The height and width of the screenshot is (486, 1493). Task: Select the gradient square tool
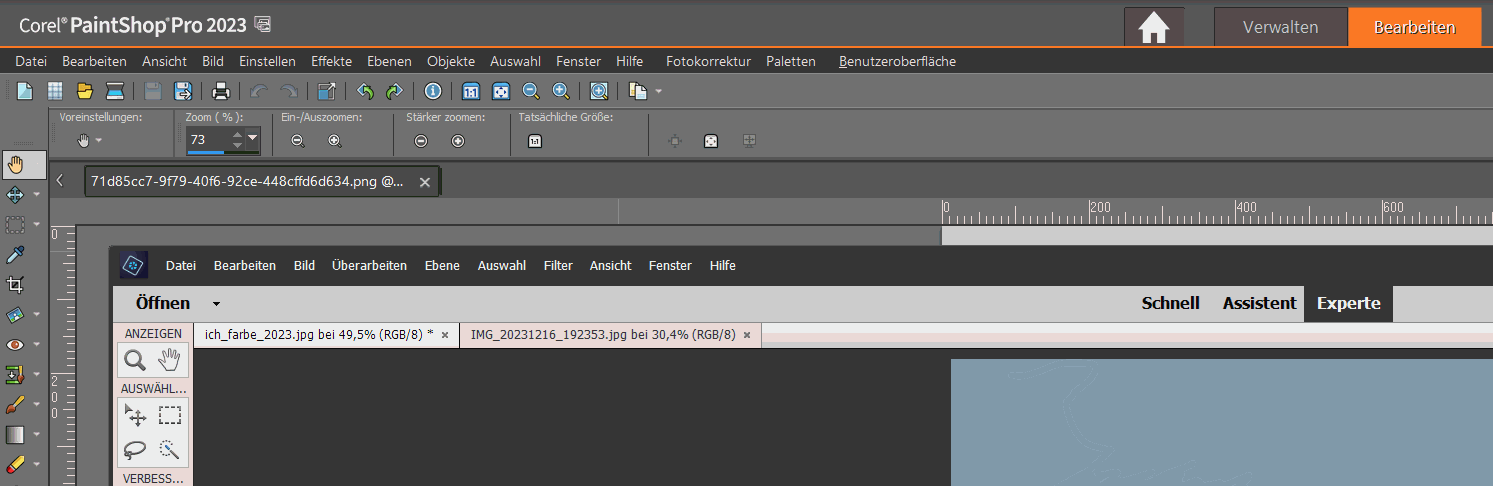pyautogui.click(x=15, y=434)
